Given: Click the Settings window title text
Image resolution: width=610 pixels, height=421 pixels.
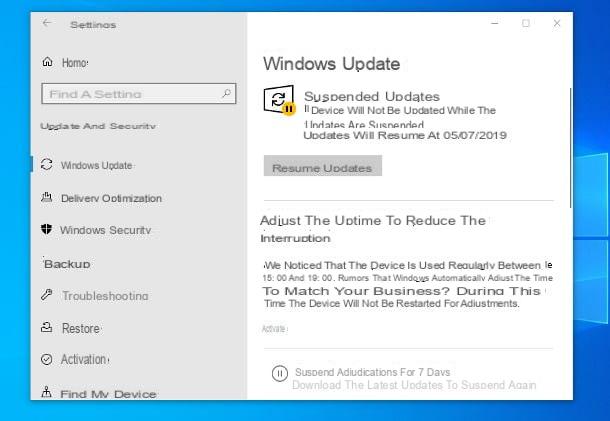Looking at the screenshot, I should pos(93,25).
